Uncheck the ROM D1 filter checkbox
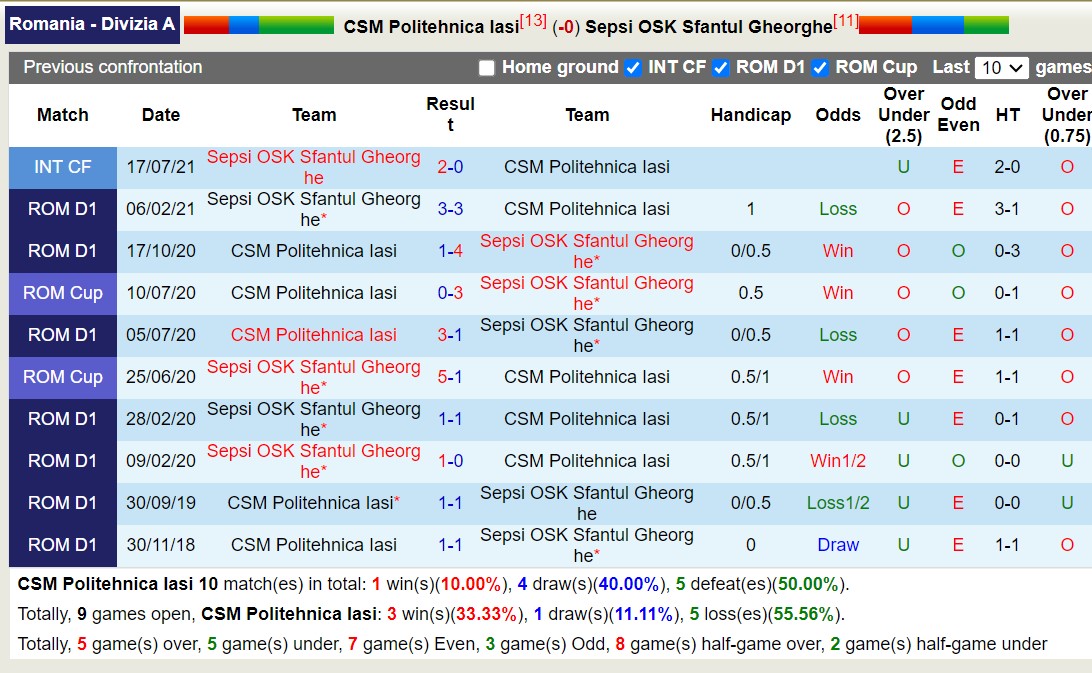1092x673 pixels. click(x=720, y=68)
